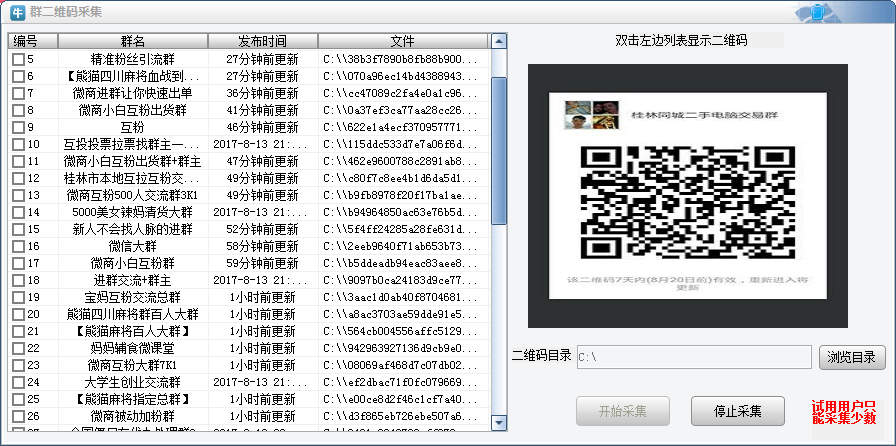Check the box for row 5
This screenshot has width=896, height=446.
[19, 59]
